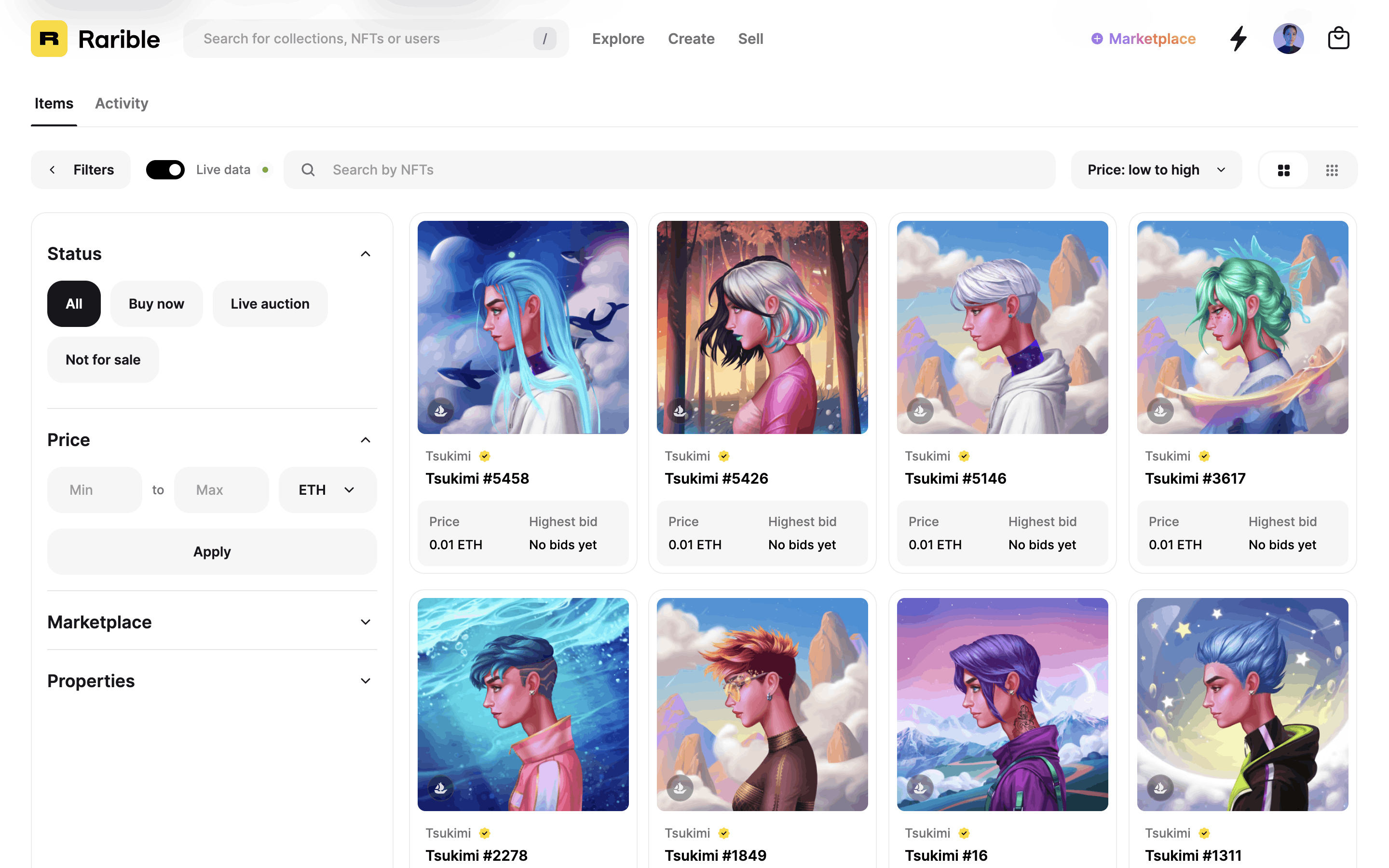This screenshot has width=1389, height=868.
Task: Open the Price: low to high dropdown
Action: pos(1156,170)
